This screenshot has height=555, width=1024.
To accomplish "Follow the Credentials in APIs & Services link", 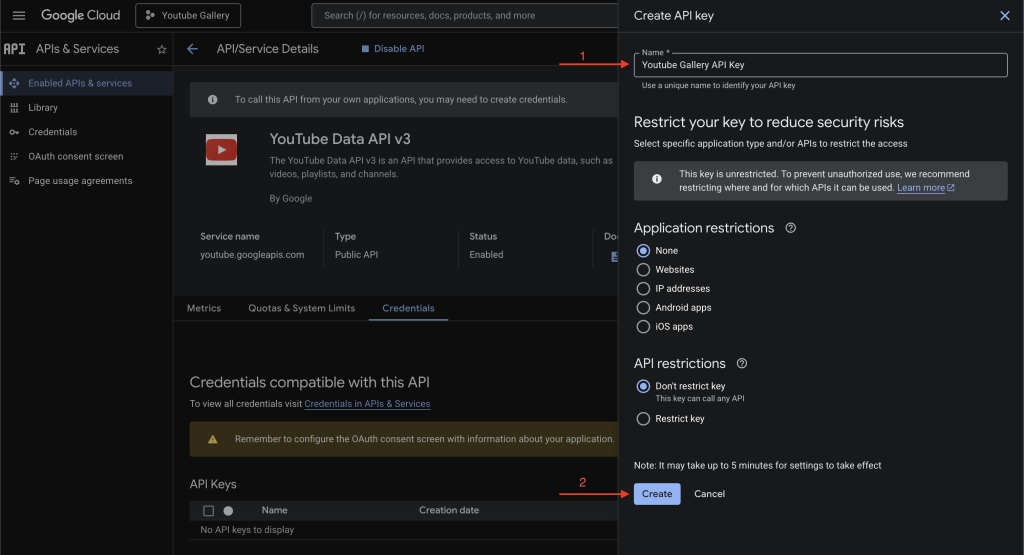I will pos(367,404).
